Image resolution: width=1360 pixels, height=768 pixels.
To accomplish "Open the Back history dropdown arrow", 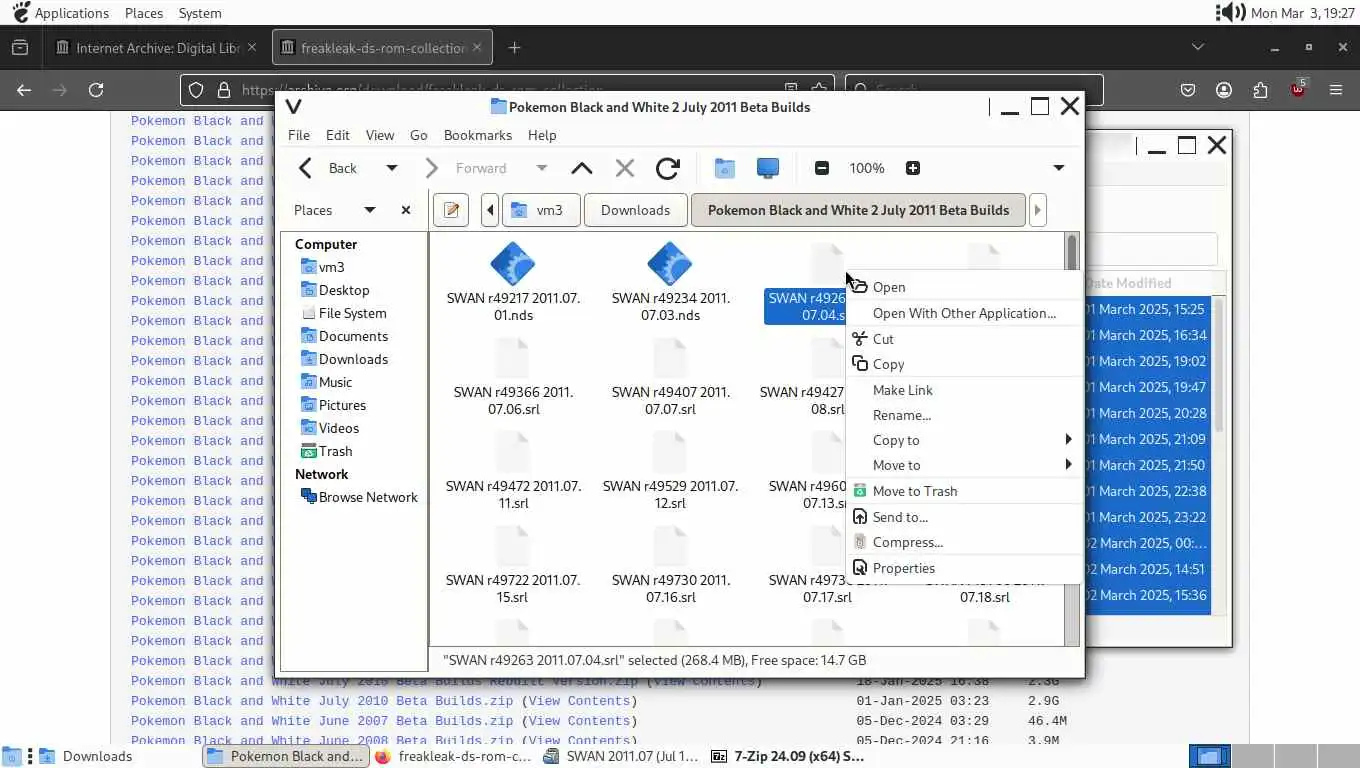I will [392, 168].
